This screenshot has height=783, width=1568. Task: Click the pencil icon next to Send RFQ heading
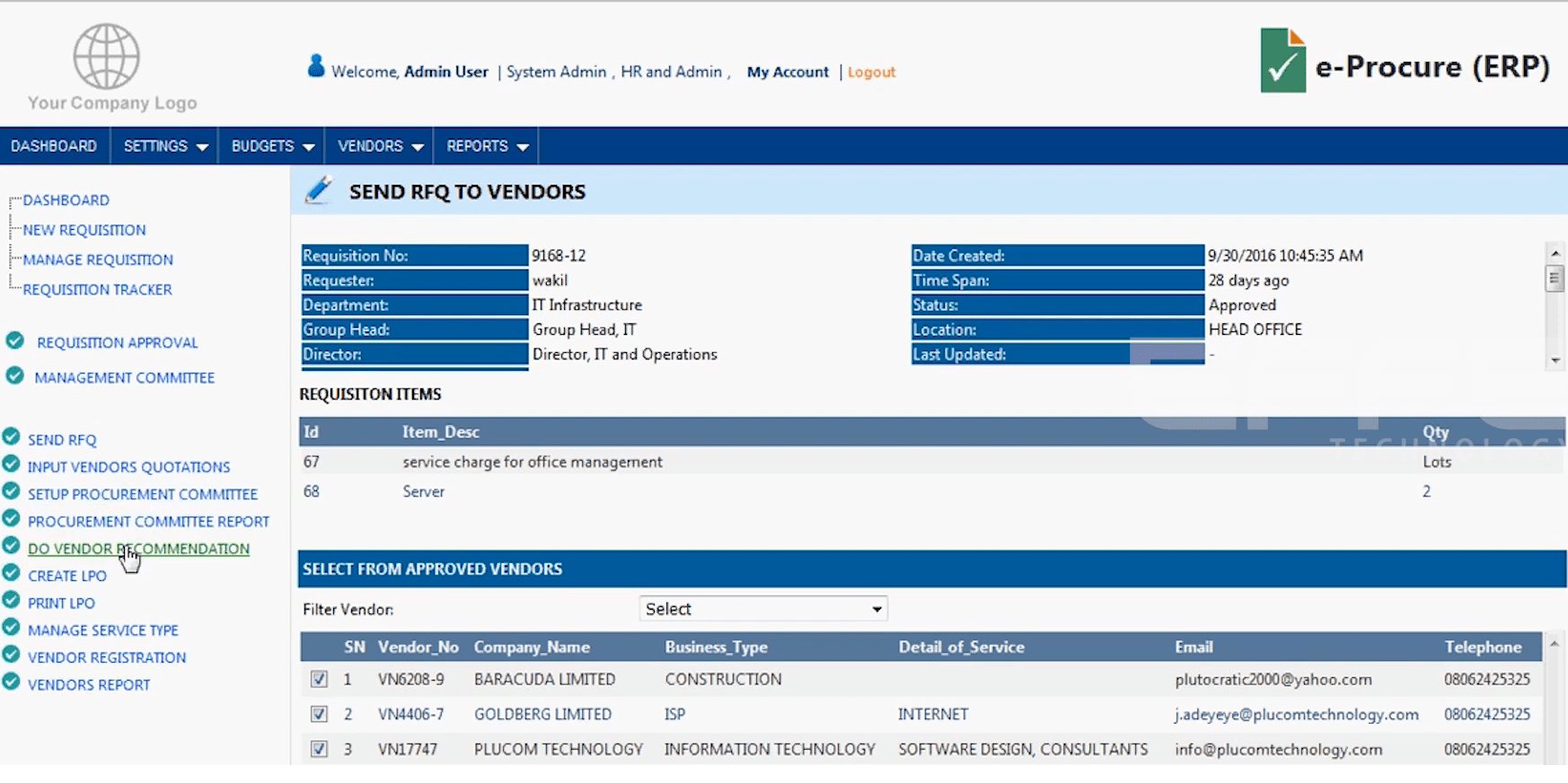319,190
